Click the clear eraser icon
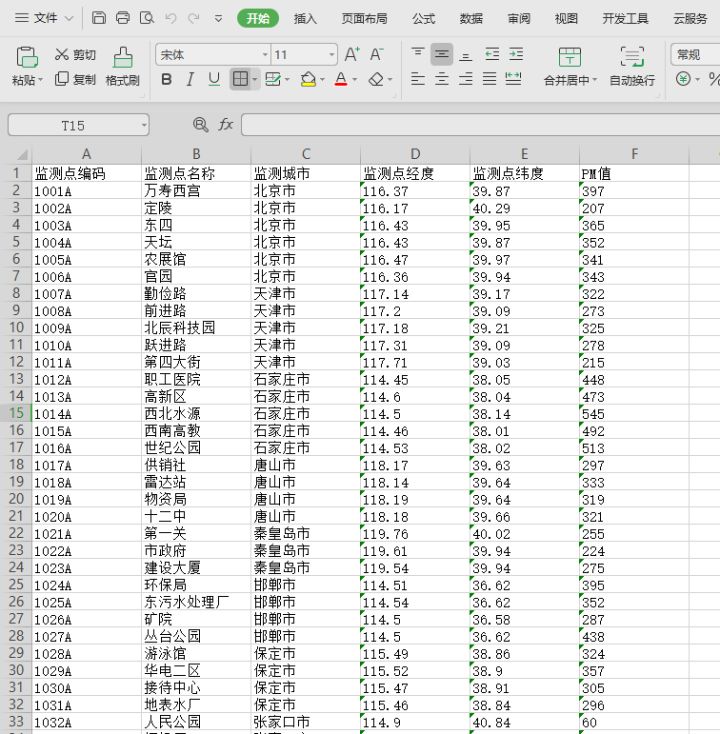 click(x=376, y=79)
